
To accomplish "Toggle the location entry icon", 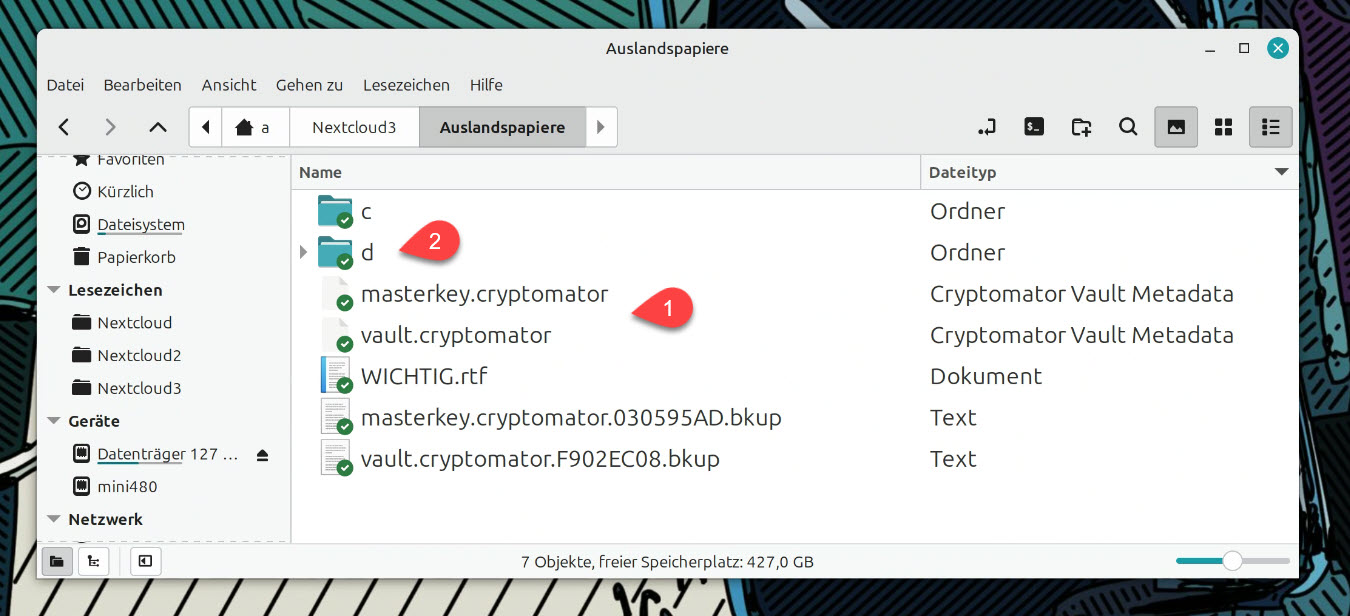I will 987,127.
